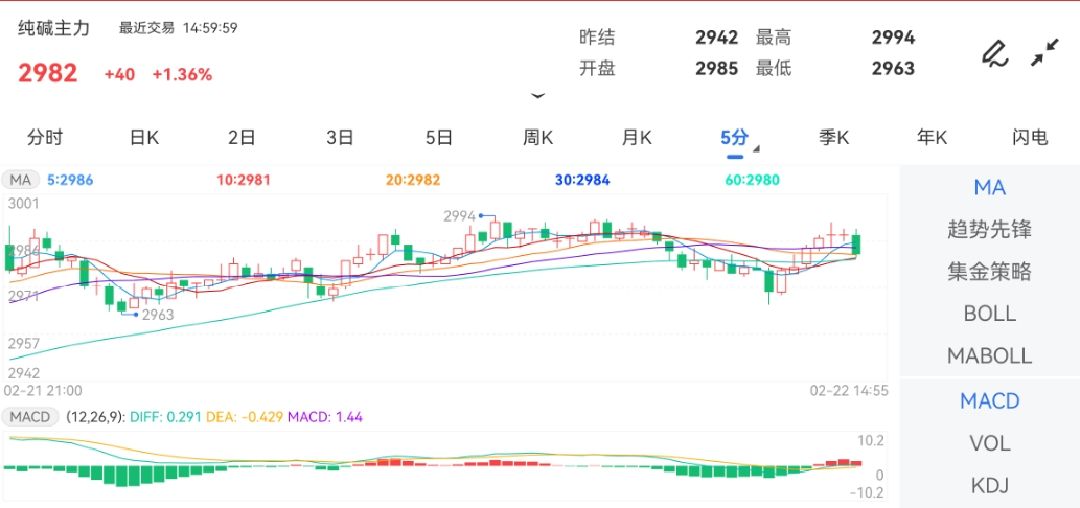Image resolution: width=1080 pixels, height=508 pixels.
Task: Select KDJ sub-indicator
Action: point(990,486)
